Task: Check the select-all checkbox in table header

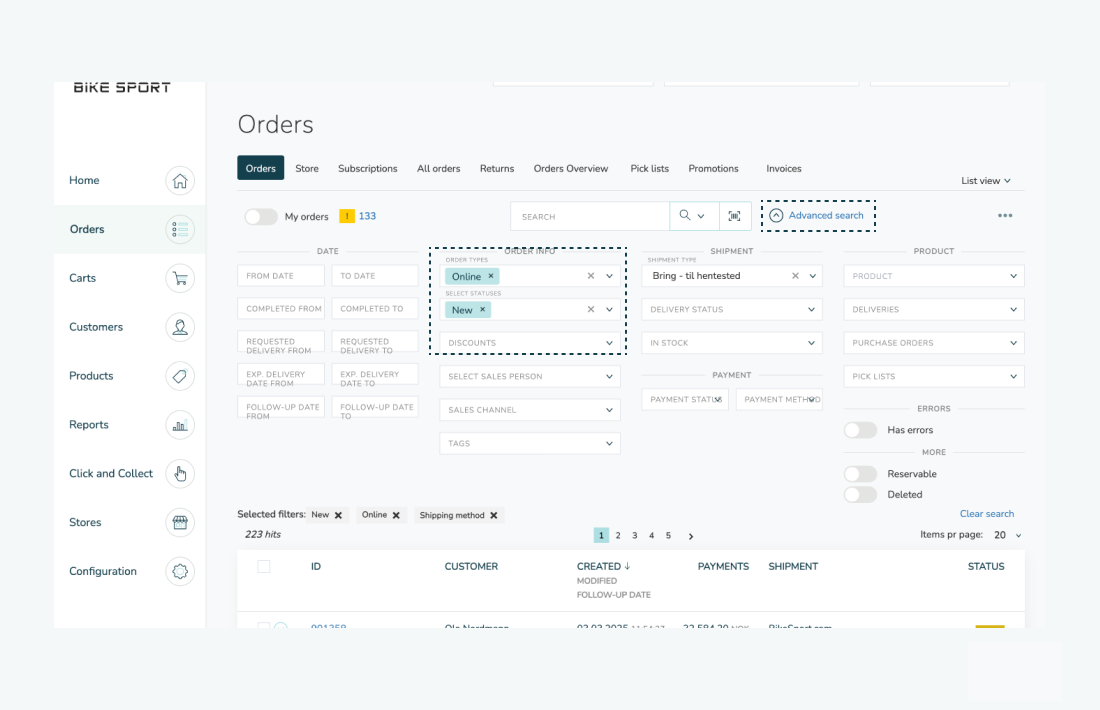Action: 264,566
